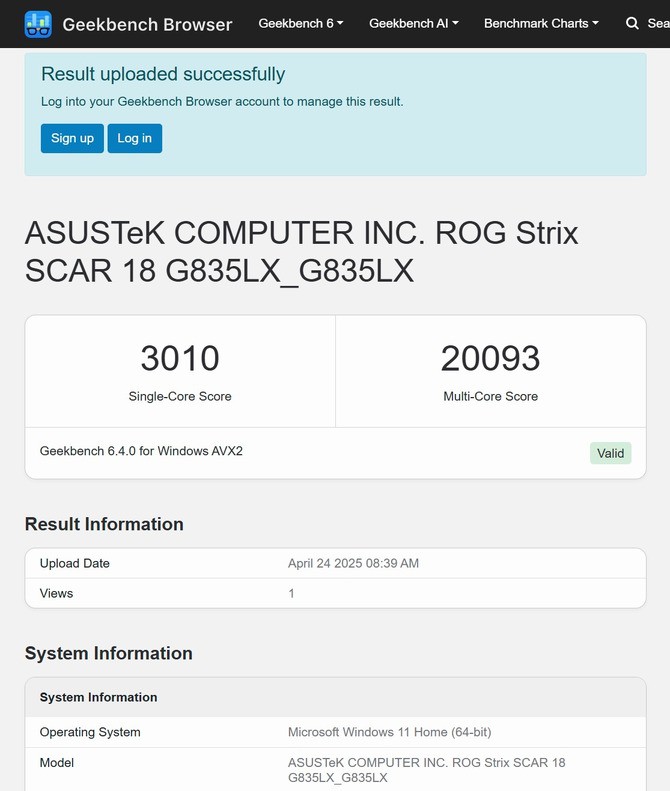Click the Views count row
This screenshot has height=791, width=670.
click(x=335, y=593)
